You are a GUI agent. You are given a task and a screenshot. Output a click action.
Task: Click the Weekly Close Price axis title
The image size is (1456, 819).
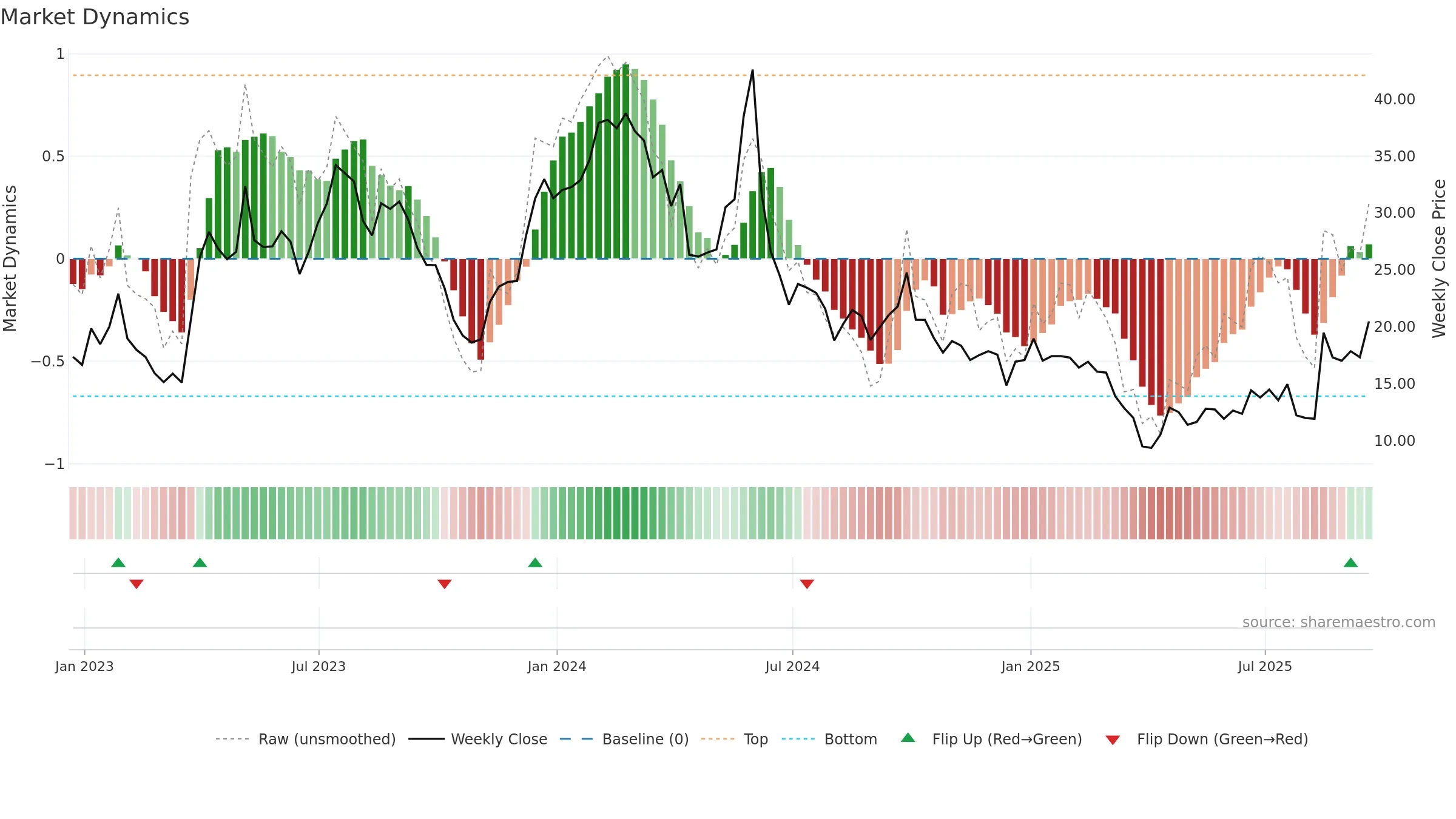1439,258
